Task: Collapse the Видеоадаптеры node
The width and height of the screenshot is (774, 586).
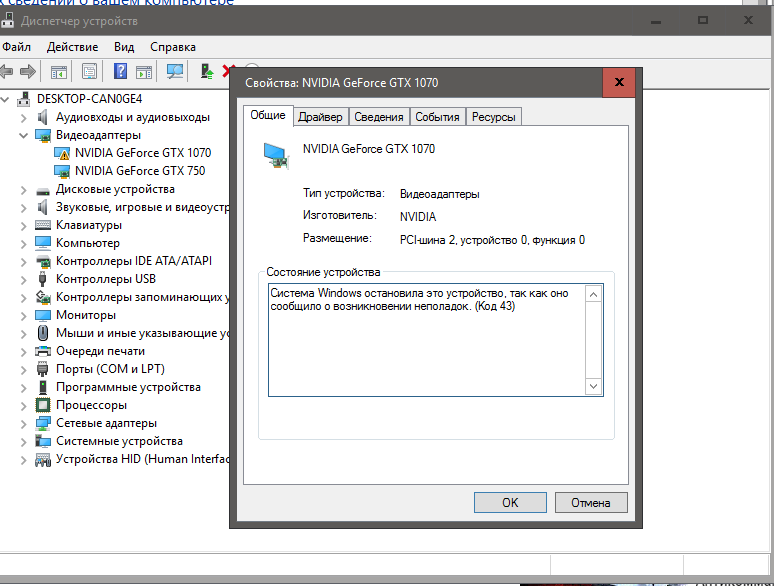Action: coord(23,135)
